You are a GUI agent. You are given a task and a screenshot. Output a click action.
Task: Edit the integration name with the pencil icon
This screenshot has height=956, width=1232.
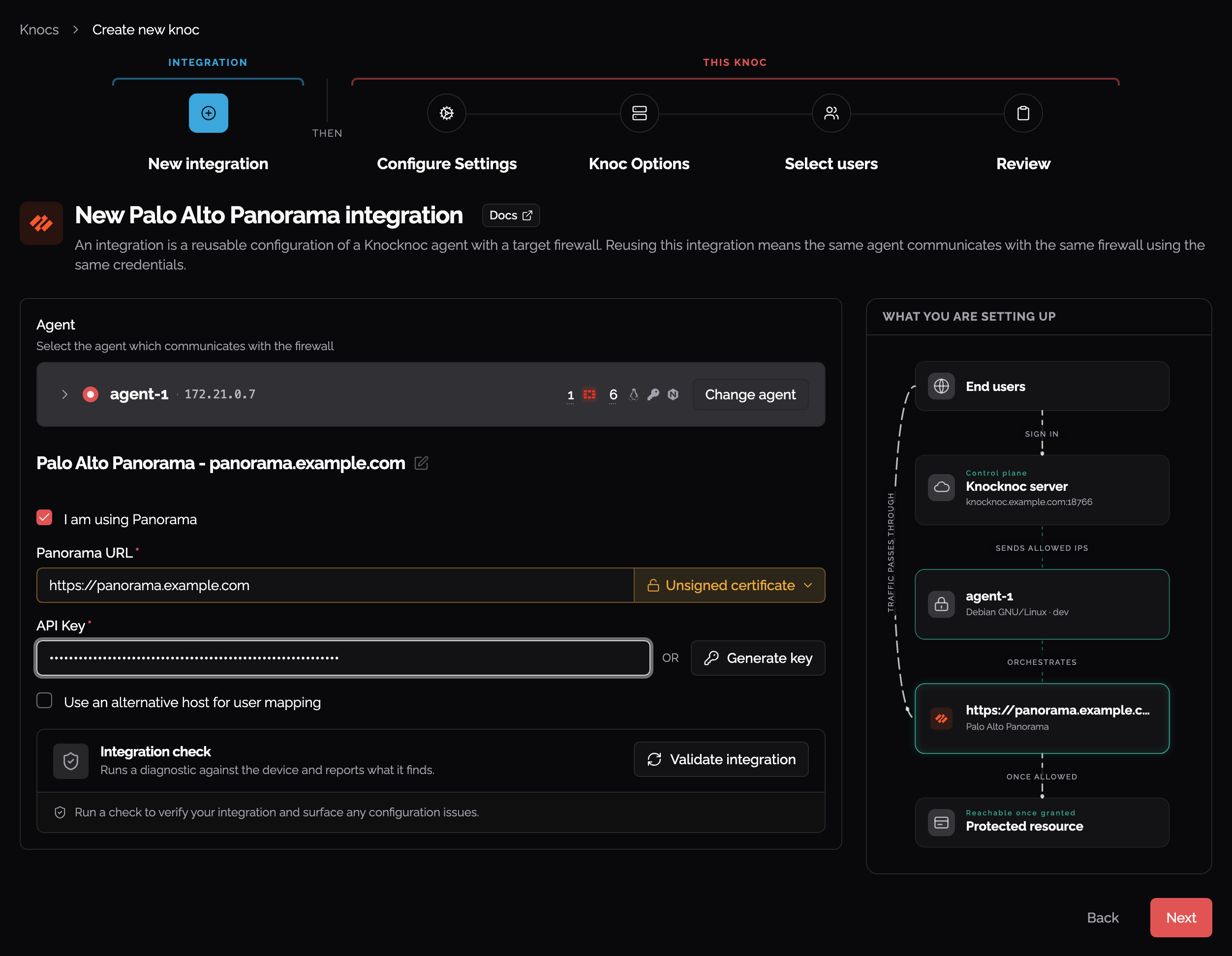point(421,463)
